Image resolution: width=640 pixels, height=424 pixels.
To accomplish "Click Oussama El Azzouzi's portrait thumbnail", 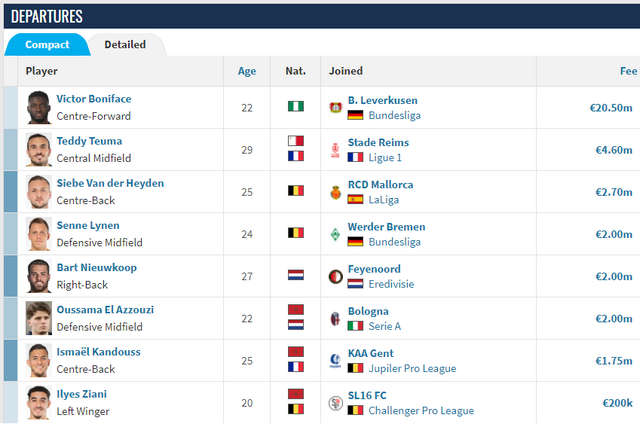I will point(39,318).
